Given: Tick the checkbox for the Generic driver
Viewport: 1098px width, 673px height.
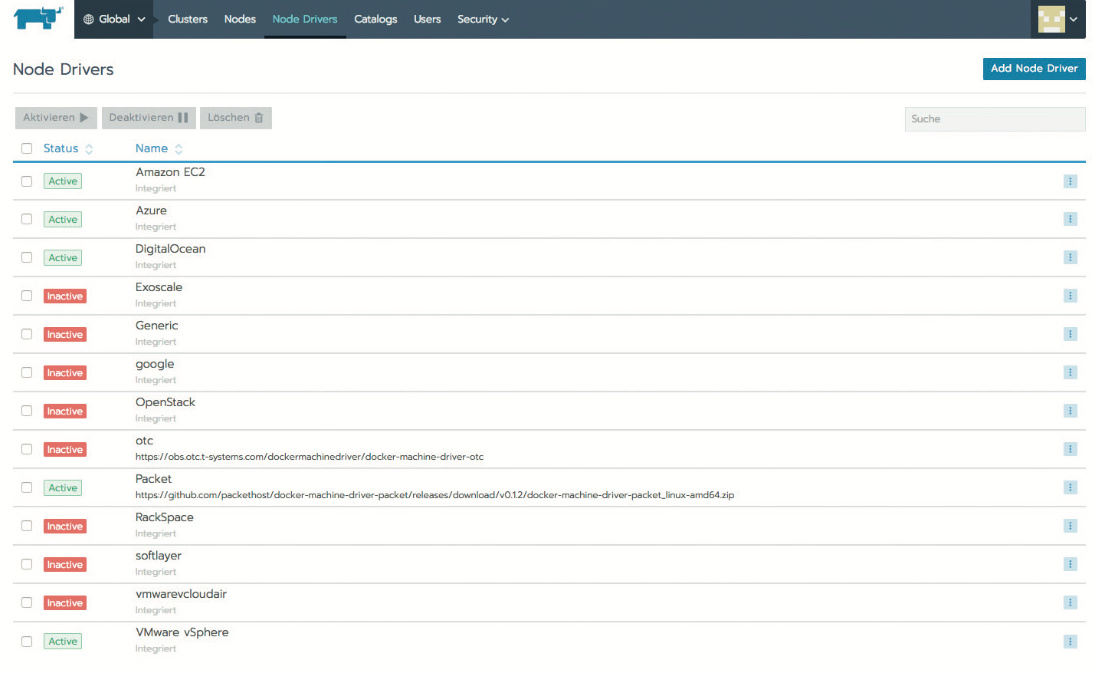Looking at the screenshot, I should point(27,334).
